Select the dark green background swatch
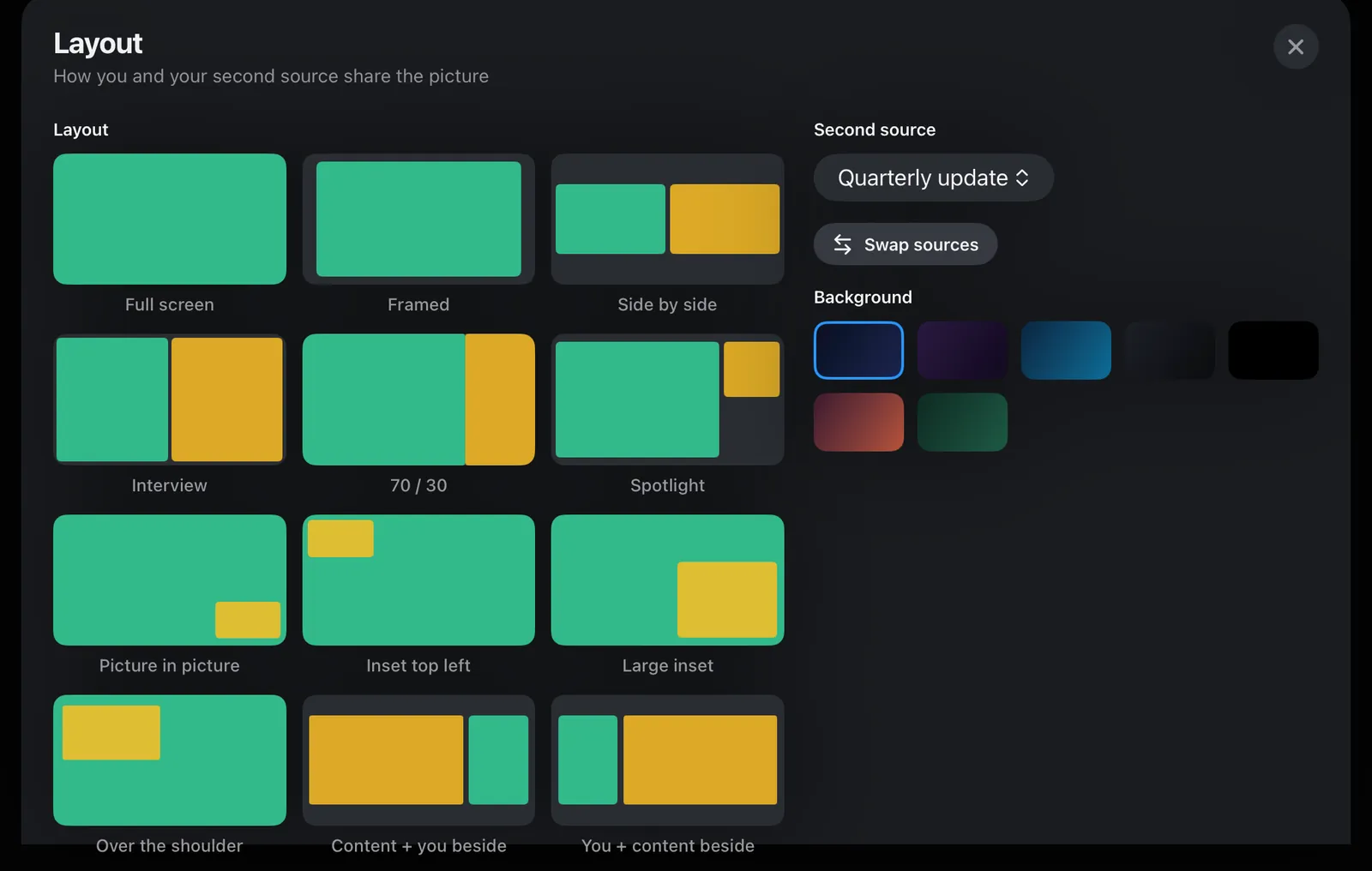Image resolution: width=1372 pixels, height=871 pixels. [x=962, y=422]
